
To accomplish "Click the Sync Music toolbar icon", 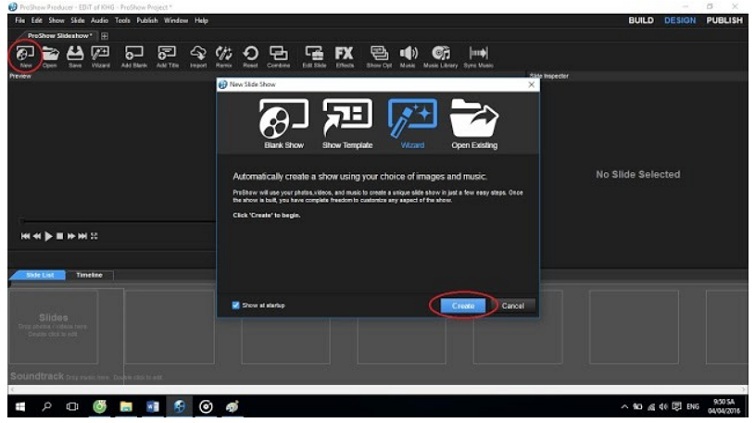I will [479, 54].
